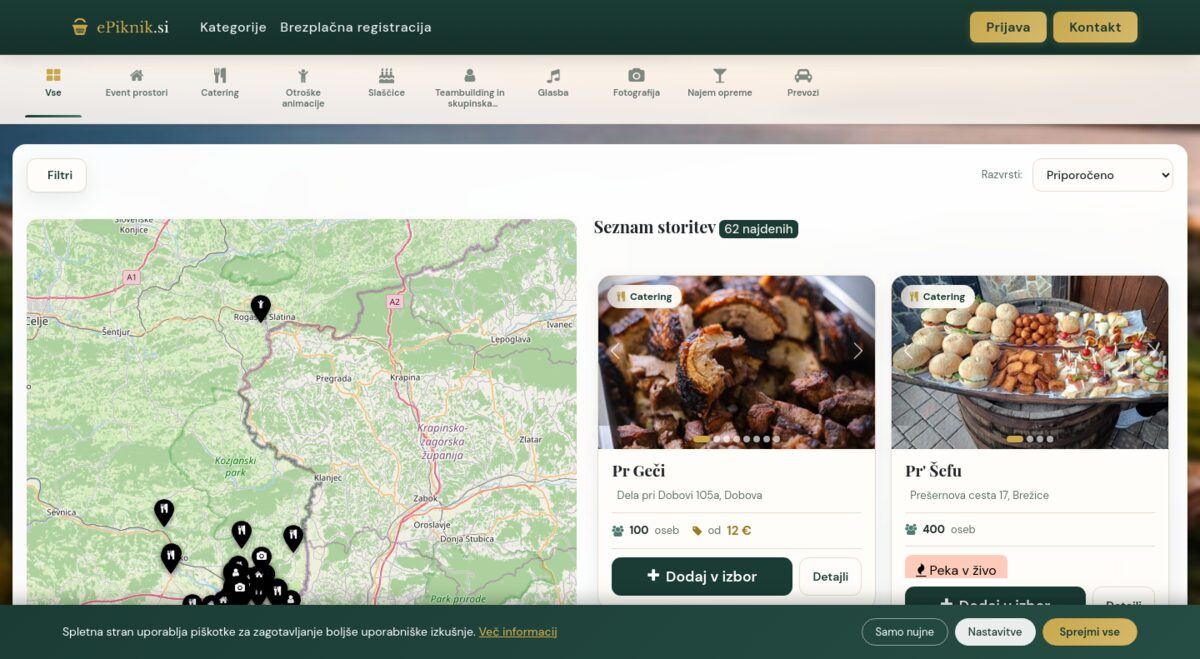Accept all cookies with Sprejmi vse
The height and width of the screenshot is (659, 1200).
tap(1090, 632)
